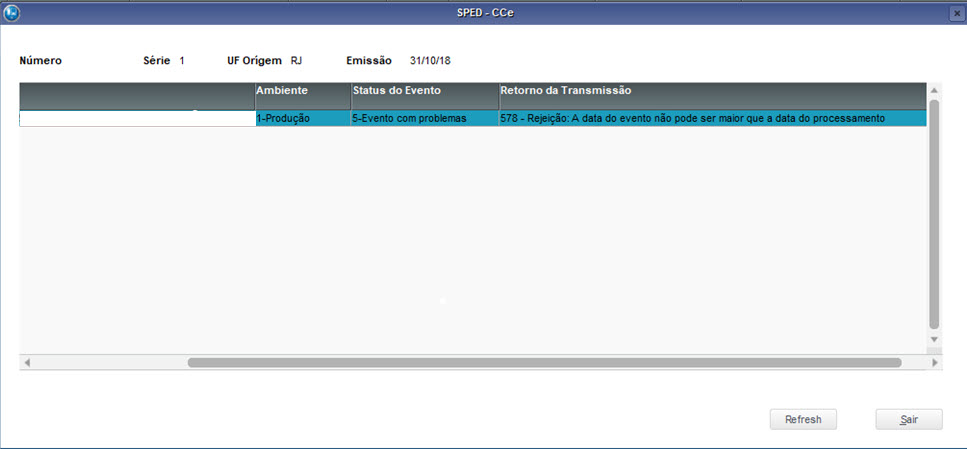Click the white empty cell in first column
This screenshot has width=967, height=449.
tap(137, 118)
